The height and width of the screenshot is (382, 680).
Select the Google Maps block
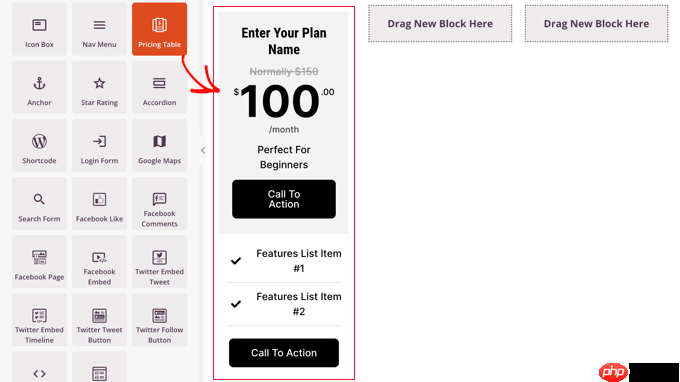pyautogui.click(x=160, y=145)
